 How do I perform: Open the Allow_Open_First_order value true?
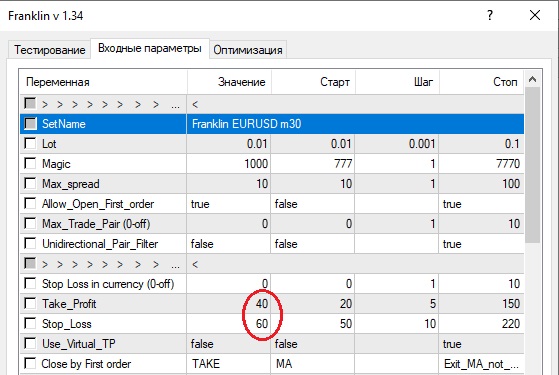(x=229, y=204)
